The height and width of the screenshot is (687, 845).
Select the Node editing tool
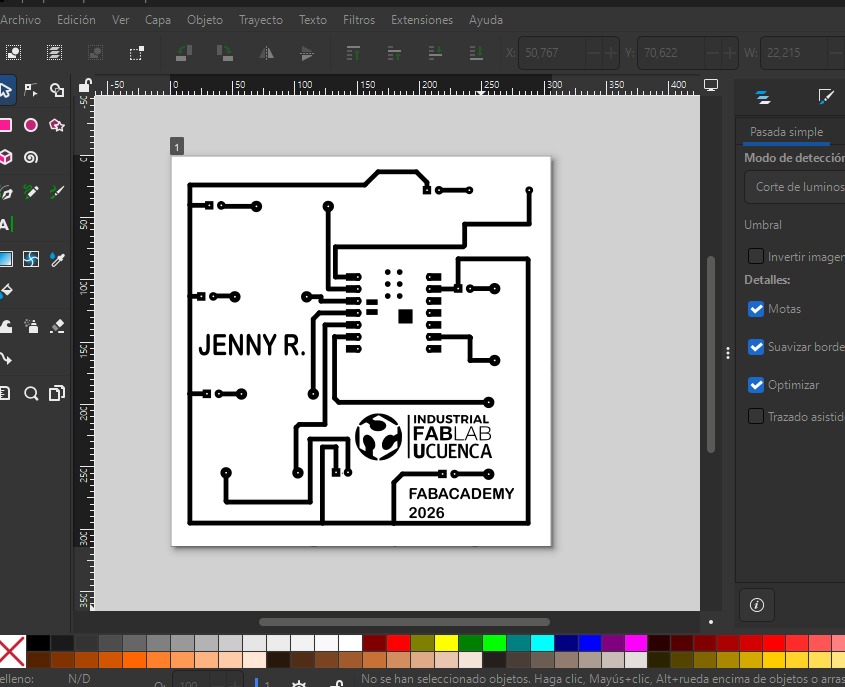click(31, 89)
